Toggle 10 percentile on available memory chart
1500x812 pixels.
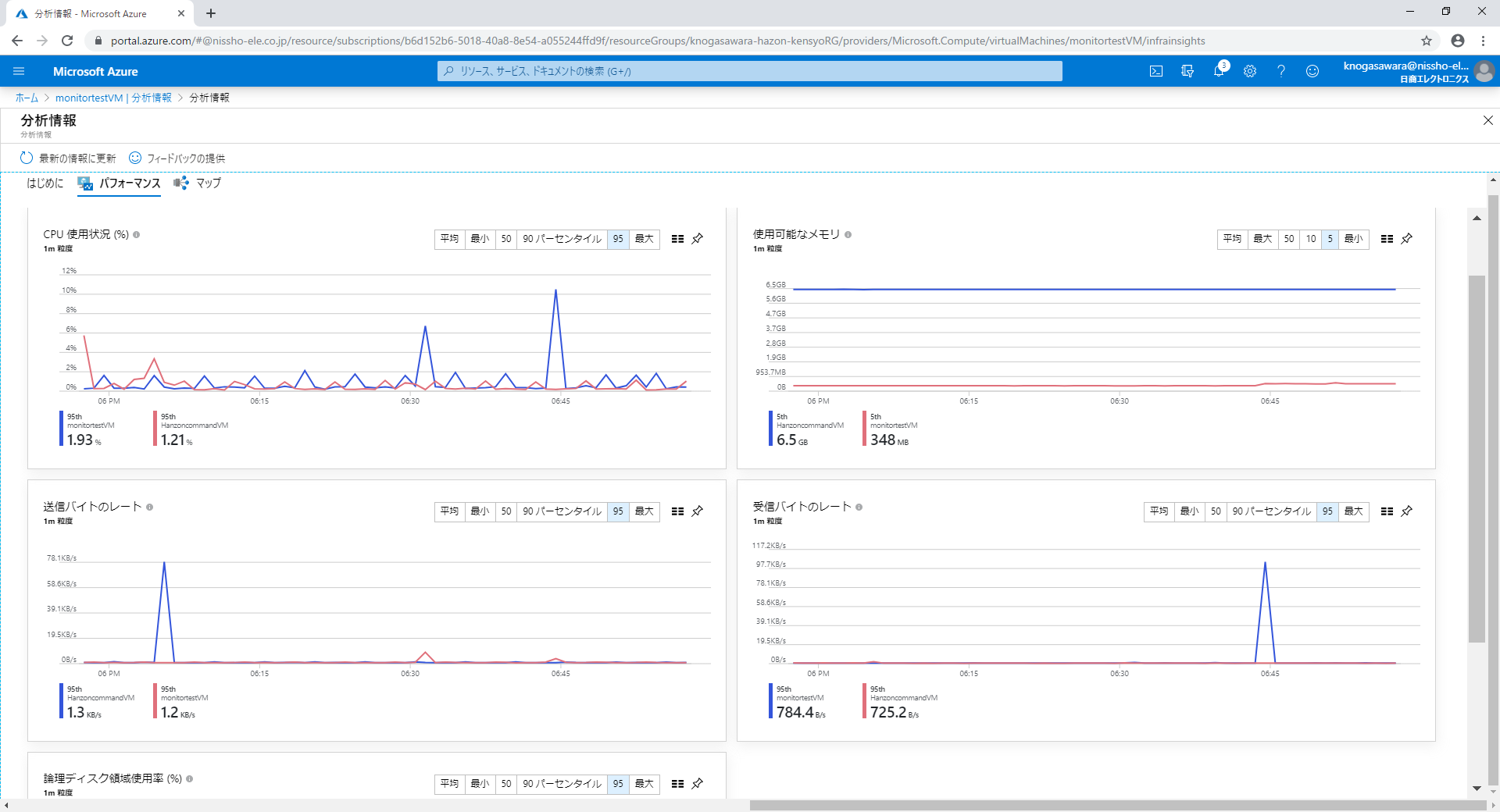[1311, 239]
